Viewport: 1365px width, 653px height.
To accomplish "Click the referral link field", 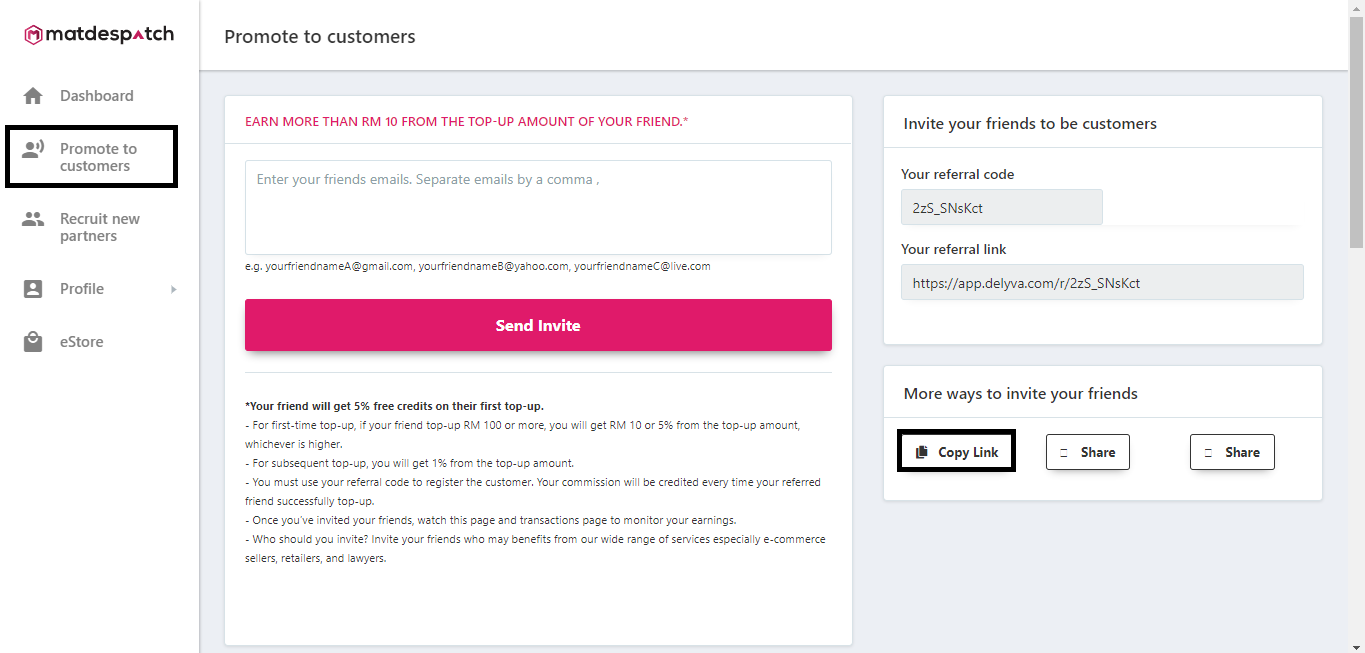I will (x=1102, y=282).
